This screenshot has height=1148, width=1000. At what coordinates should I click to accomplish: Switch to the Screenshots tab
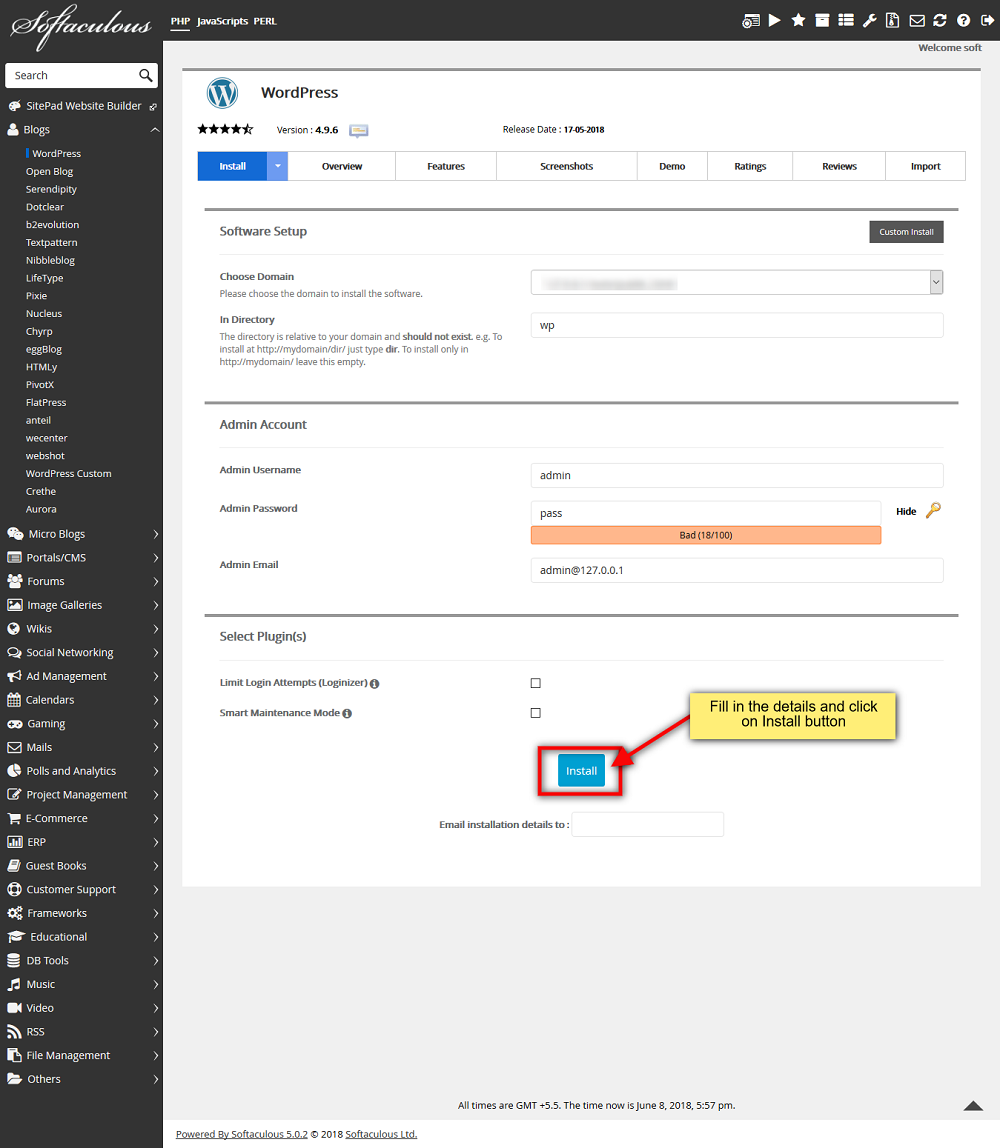point(566,166)
